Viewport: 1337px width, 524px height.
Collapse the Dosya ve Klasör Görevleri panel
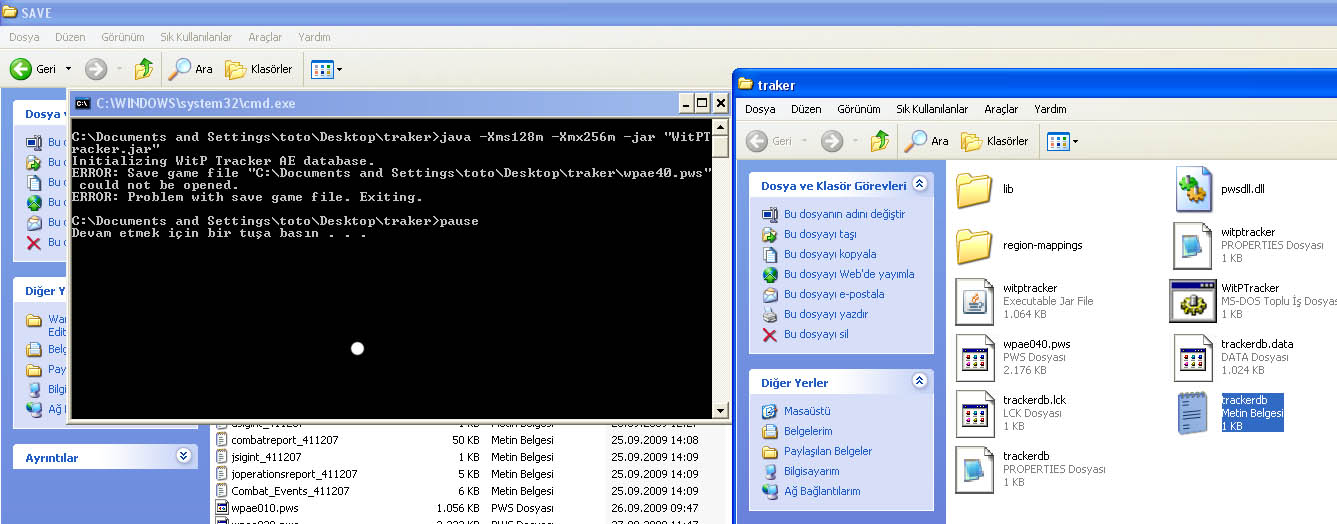(919, 185)
